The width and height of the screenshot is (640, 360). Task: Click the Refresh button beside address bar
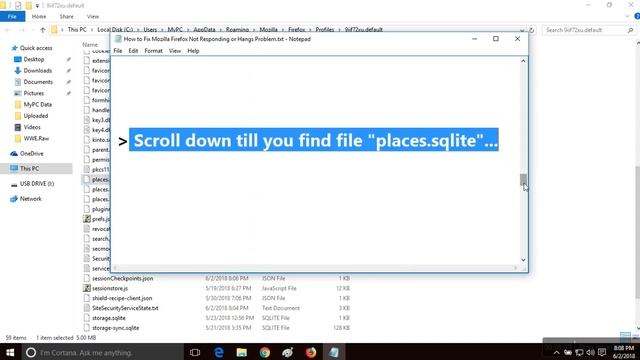coord(531,30)
